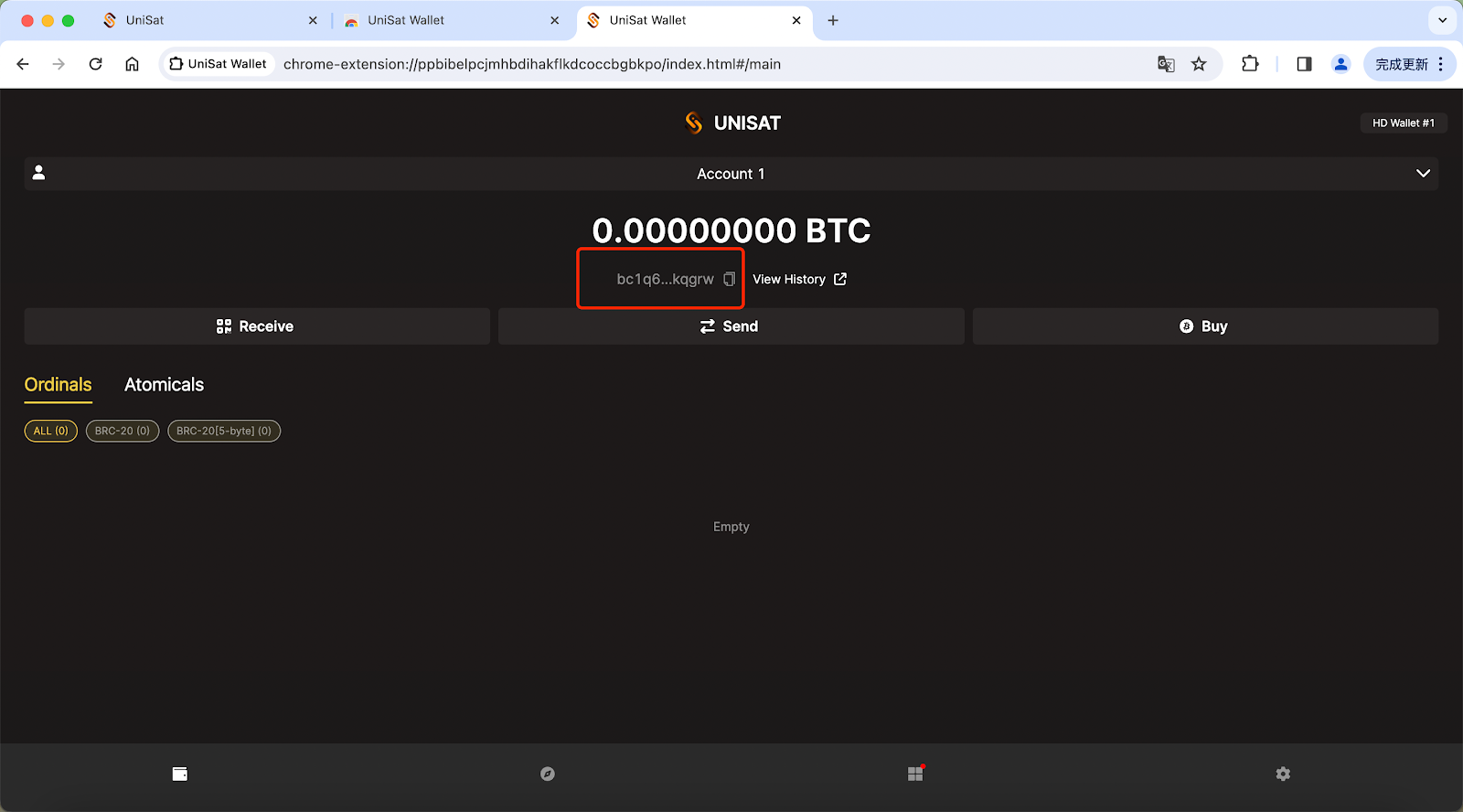
Task: Expand the Account 1 dropdown
Action: (x=1423, y=174)
